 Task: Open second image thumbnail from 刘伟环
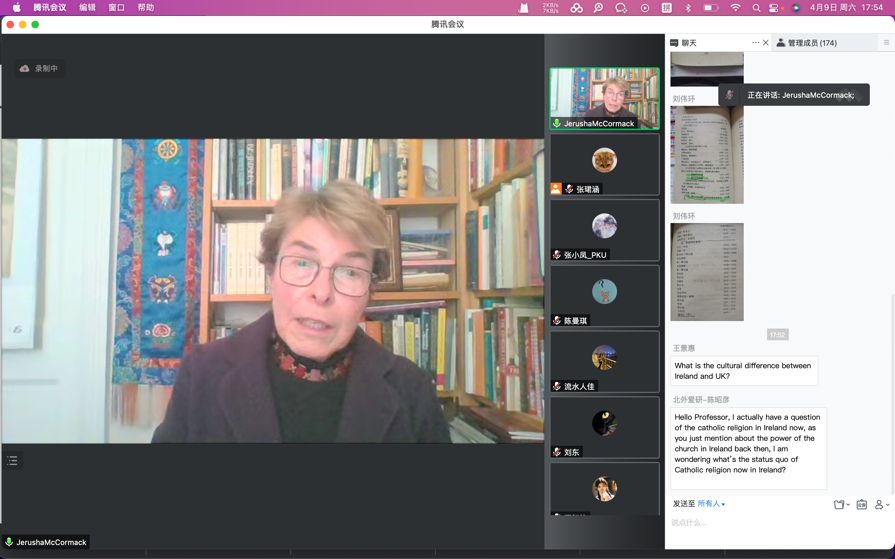click(706, 272)
